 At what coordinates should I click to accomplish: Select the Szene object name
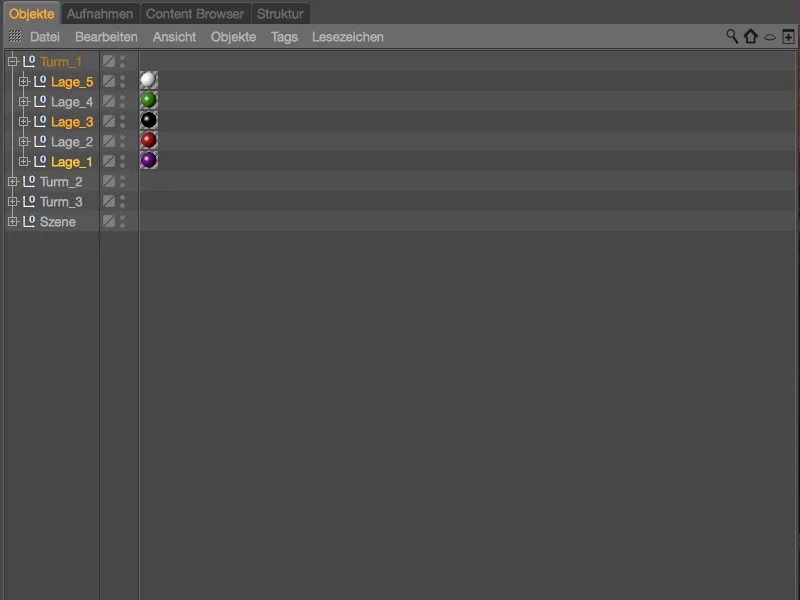(58, 222)
